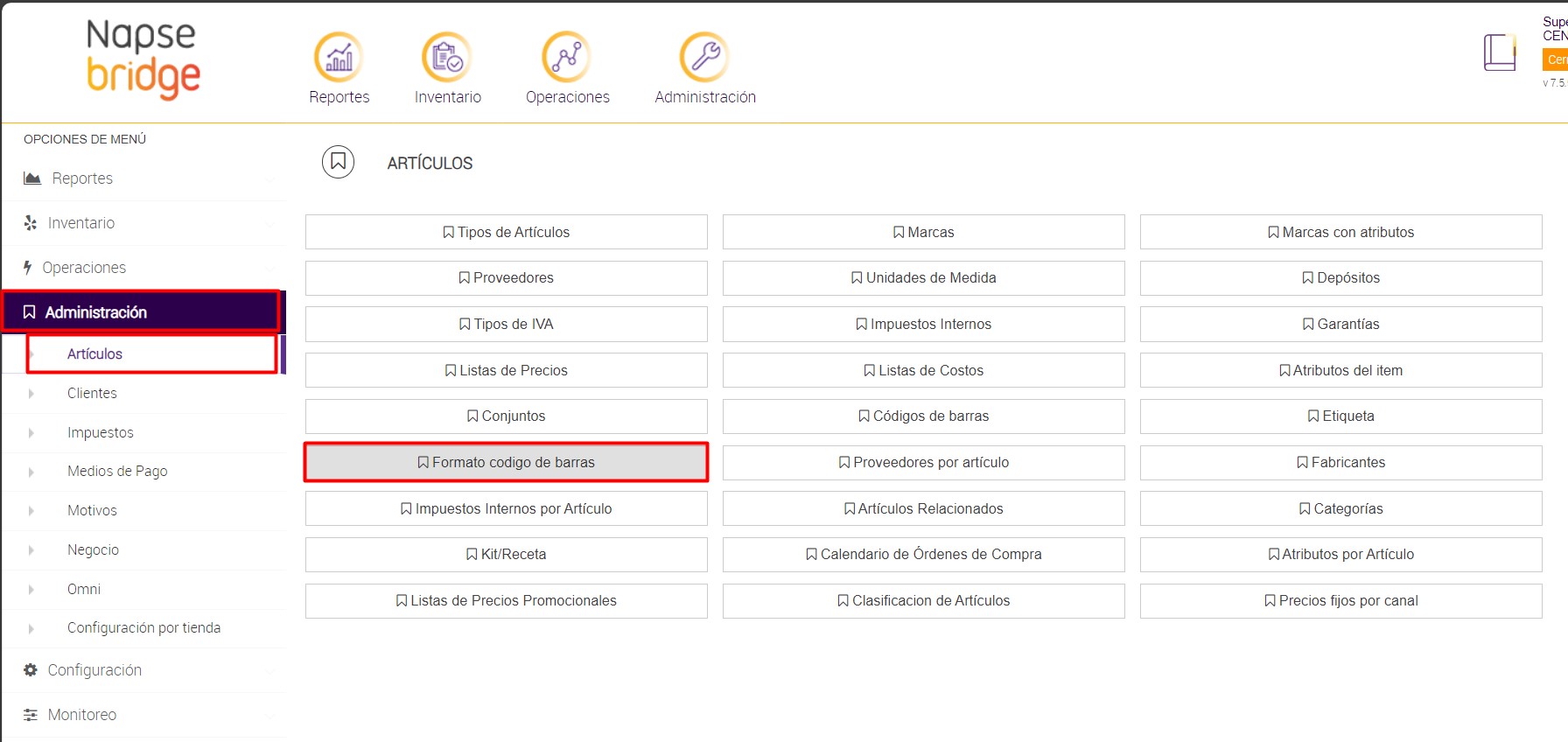Image resolution: width=1568 pixels, height=742 pixels.
Task: Open the Operaciones graph icon
Action: coord(566,57)
